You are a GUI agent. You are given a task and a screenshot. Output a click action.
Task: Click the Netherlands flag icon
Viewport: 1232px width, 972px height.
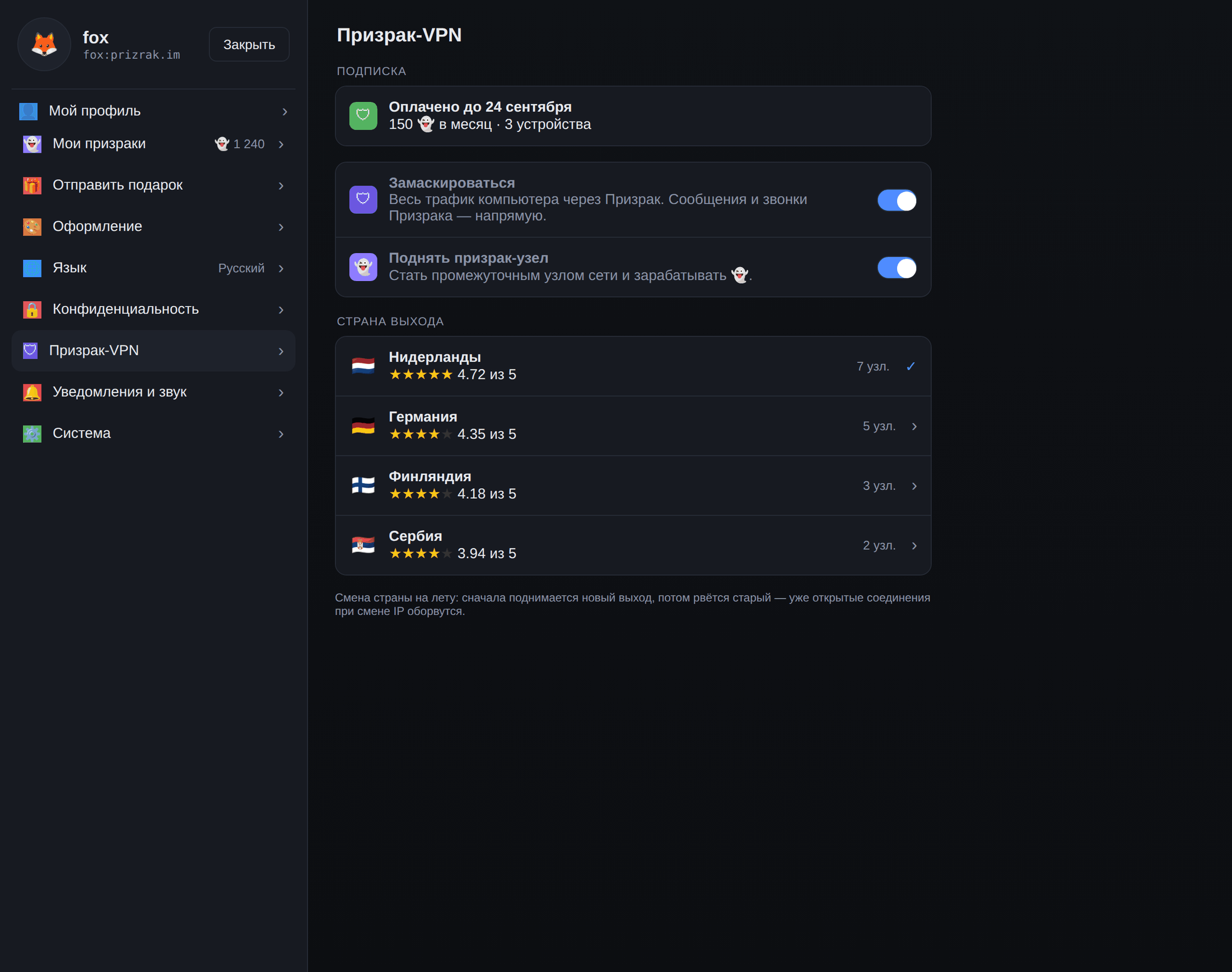pyautogui.click(x=363, y=366)
